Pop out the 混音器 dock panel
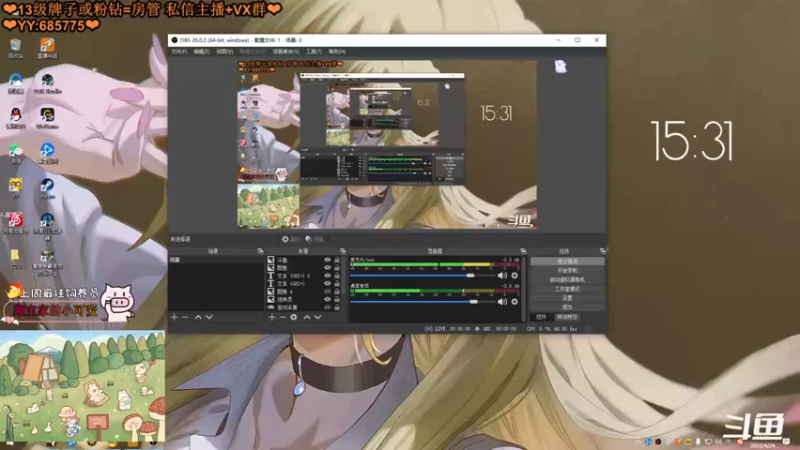This screenshot has width=800, height=450. pyautogui.click(x=523, y=251)
